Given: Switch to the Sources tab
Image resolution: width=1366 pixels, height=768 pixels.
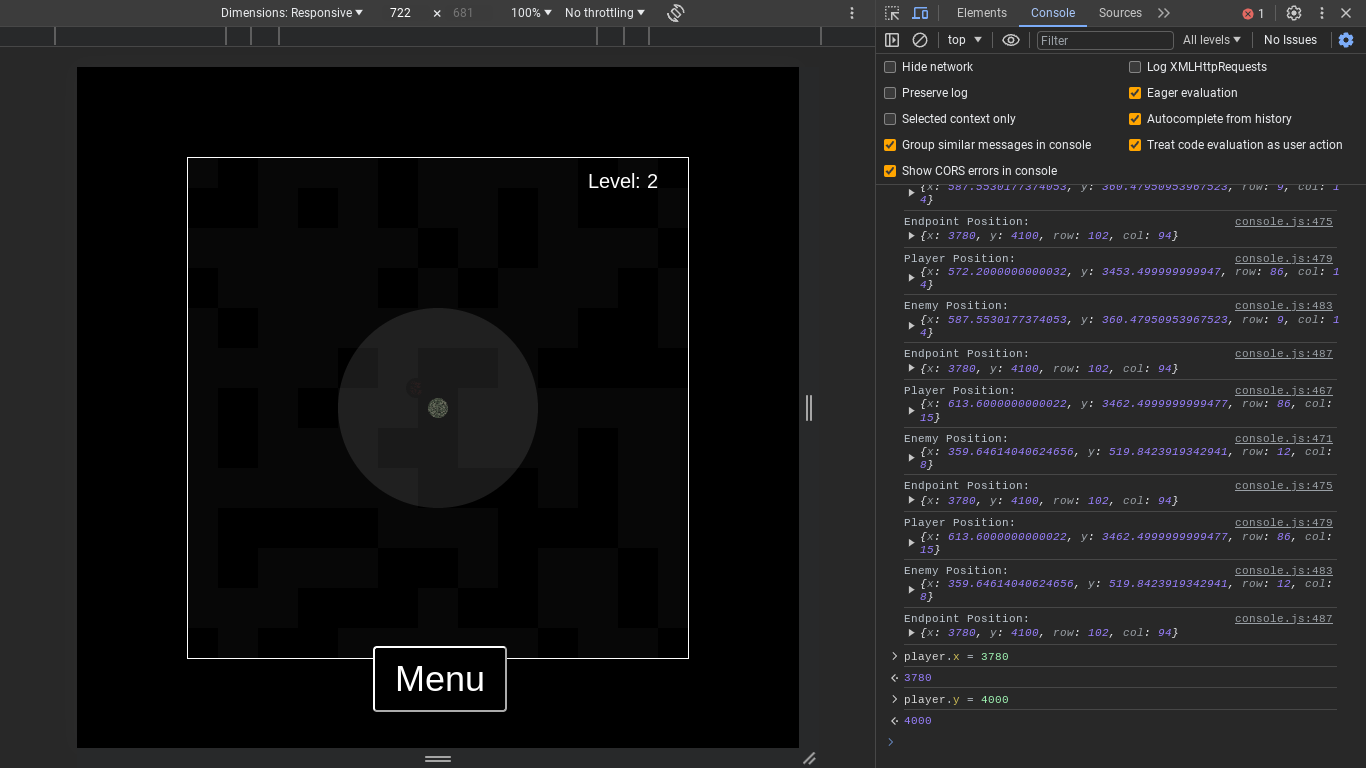Looking at the screenshot, I should [x=1120, y=13].
